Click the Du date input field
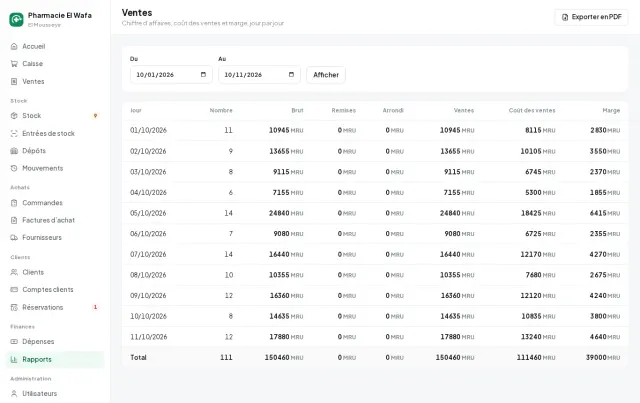The image size is (640, 403). pos(171,75)
